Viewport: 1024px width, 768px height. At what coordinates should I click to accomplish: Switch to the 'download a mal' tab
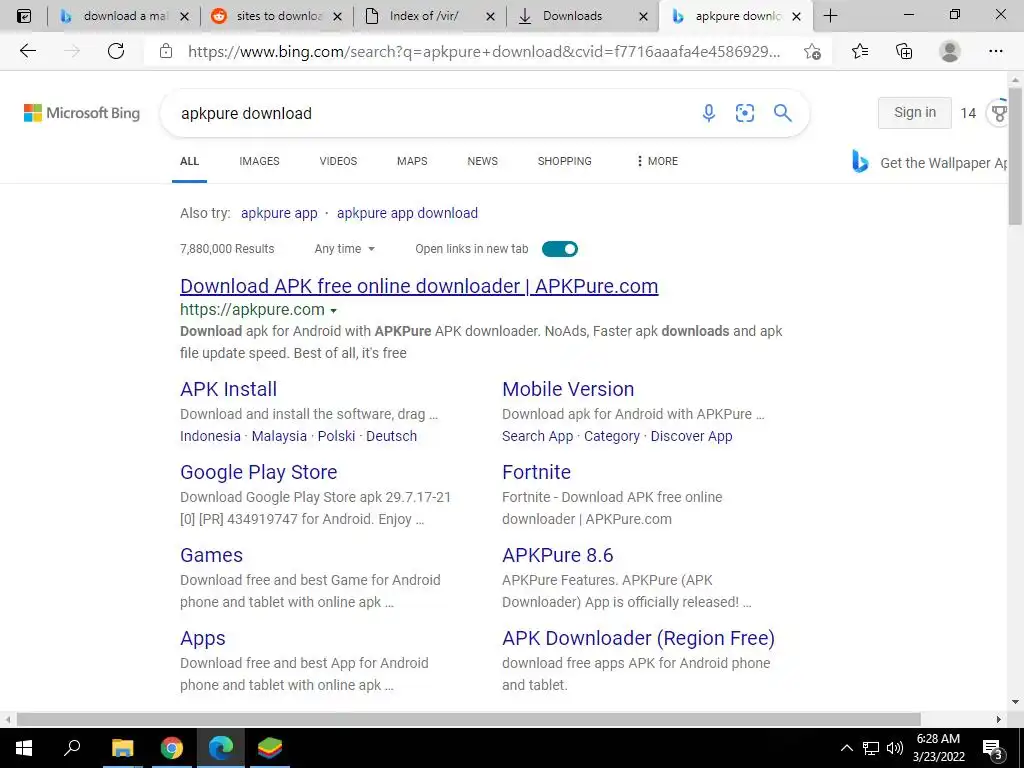pyautogui.click(x=124, y=16)
